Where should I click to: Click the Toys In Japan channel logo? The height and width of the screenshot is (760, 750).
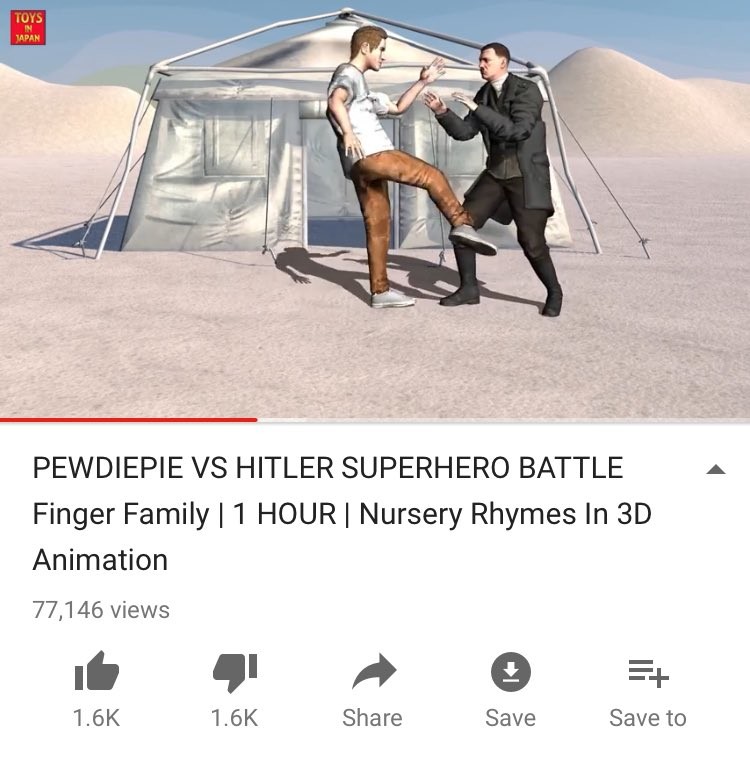(28, 28)
